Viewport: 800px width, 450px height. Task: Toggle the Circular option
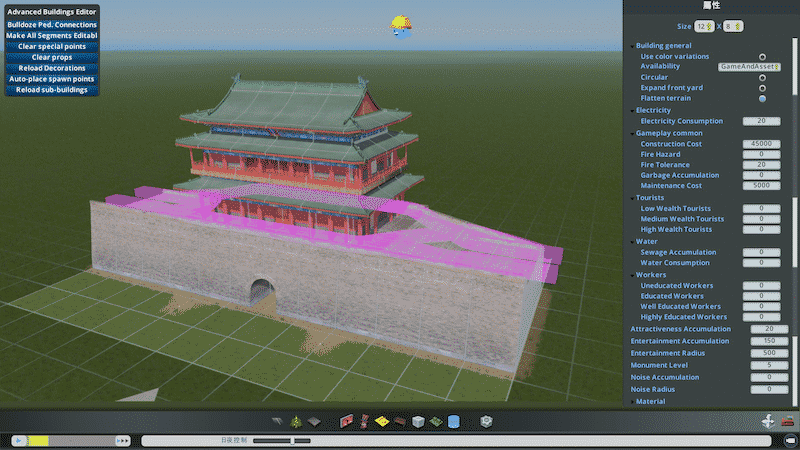pos(762,77)
